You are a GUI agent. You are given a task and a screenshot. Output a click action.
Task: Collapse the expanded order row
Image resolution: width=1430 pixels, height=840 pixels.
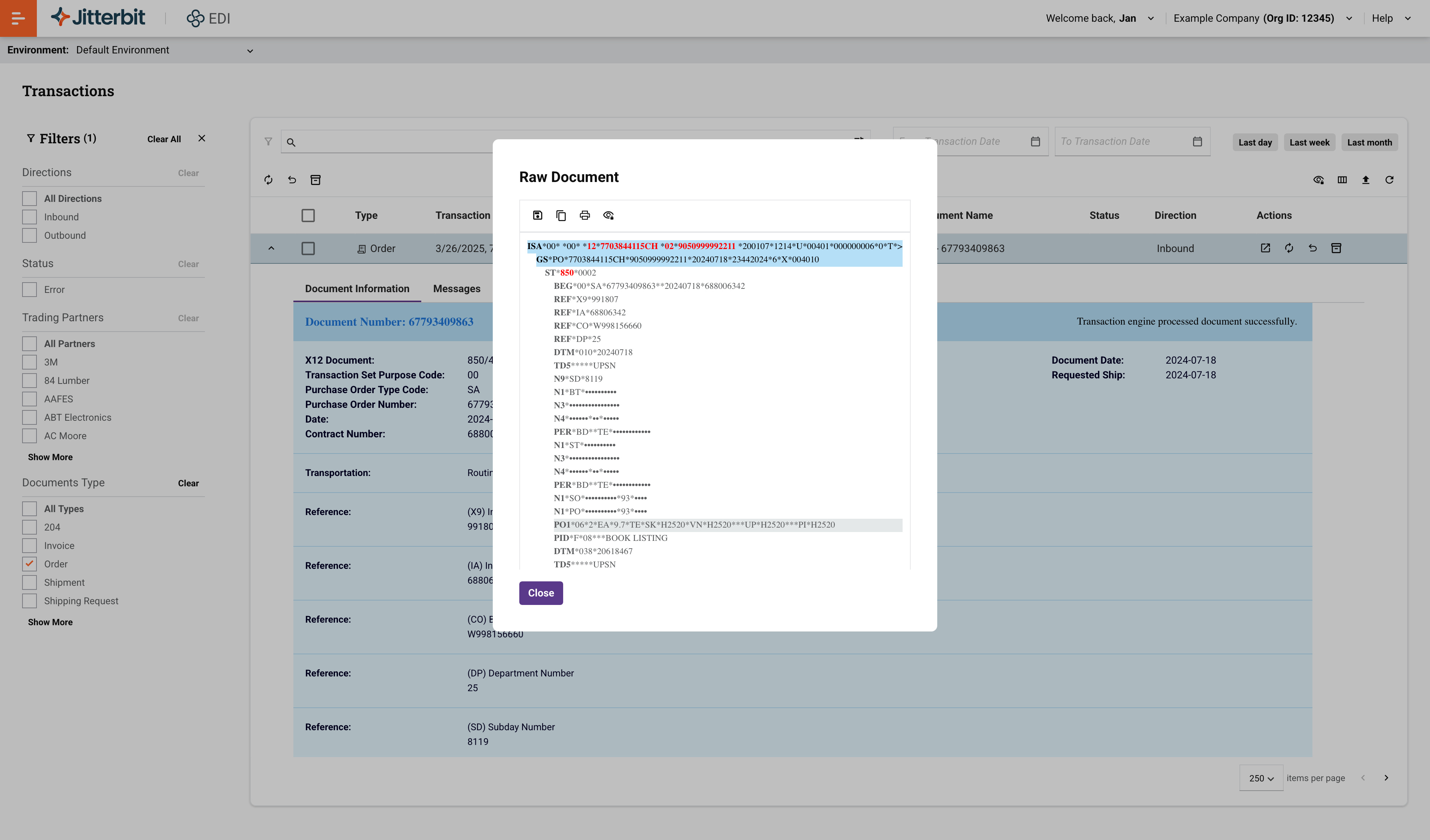[271, 248]
